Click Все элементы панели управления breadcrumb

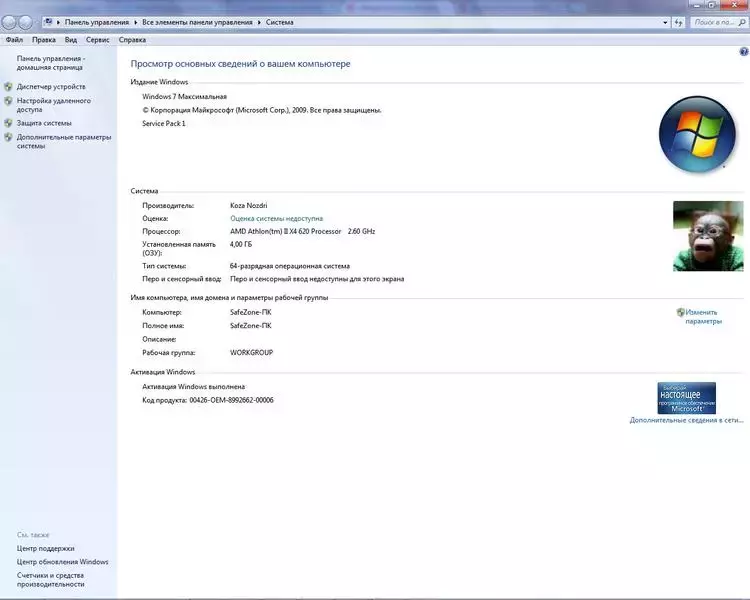[197, 22]
